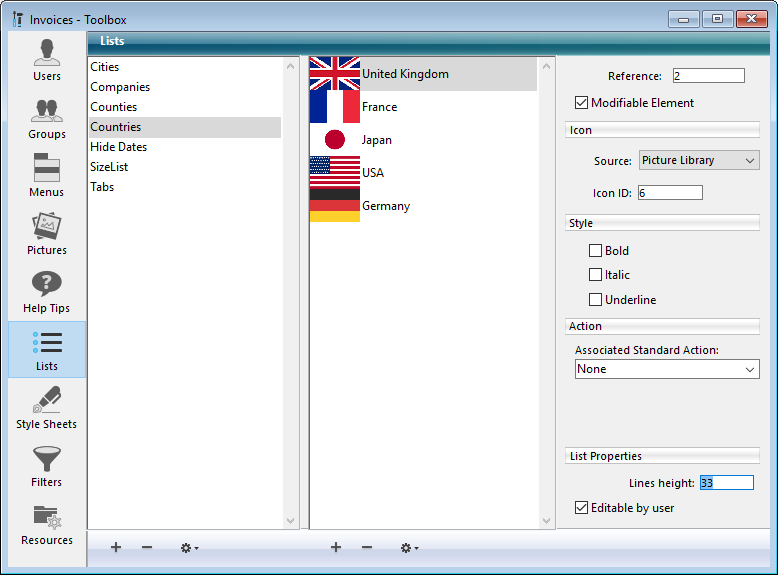Screen dimensions: 778x575
Task: Open the Groups section icon
Action: pyautogui.click(x=47, y=118)
